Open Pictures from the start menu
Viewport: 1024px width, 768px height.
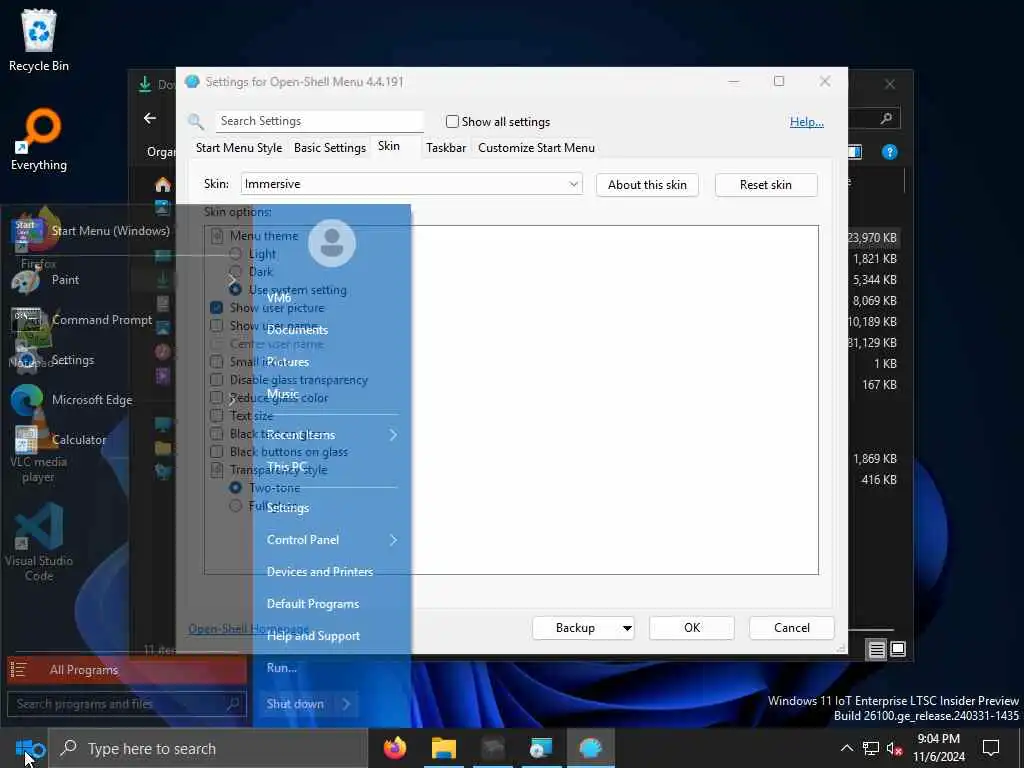[288, 362]
